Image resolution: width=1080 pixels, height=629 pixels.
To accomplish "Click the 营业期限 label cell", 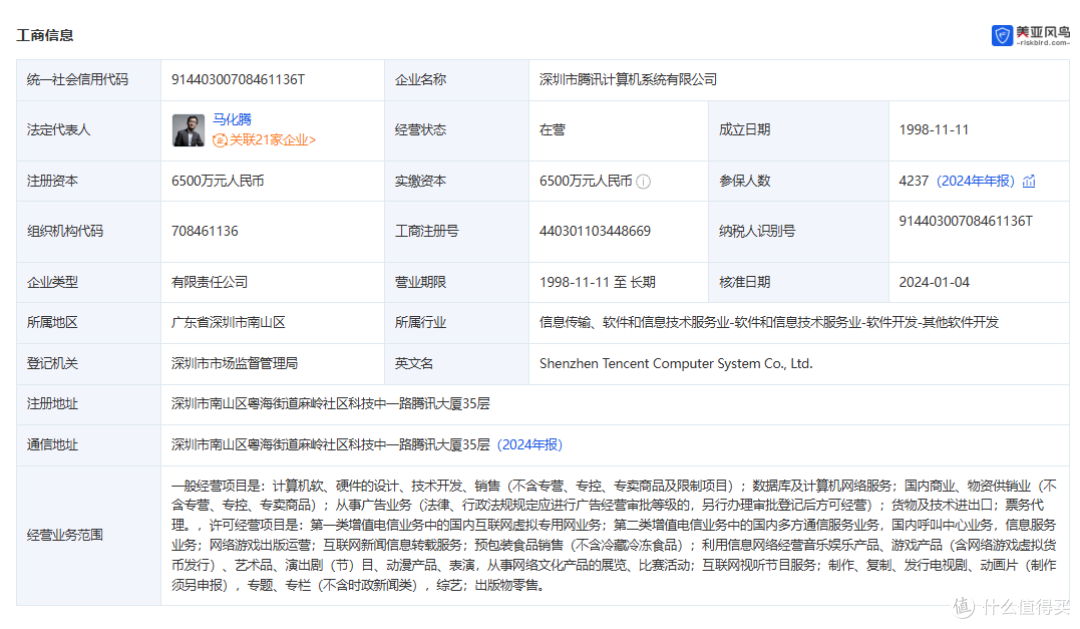I will pyautogui.click(x=457, y=282).
